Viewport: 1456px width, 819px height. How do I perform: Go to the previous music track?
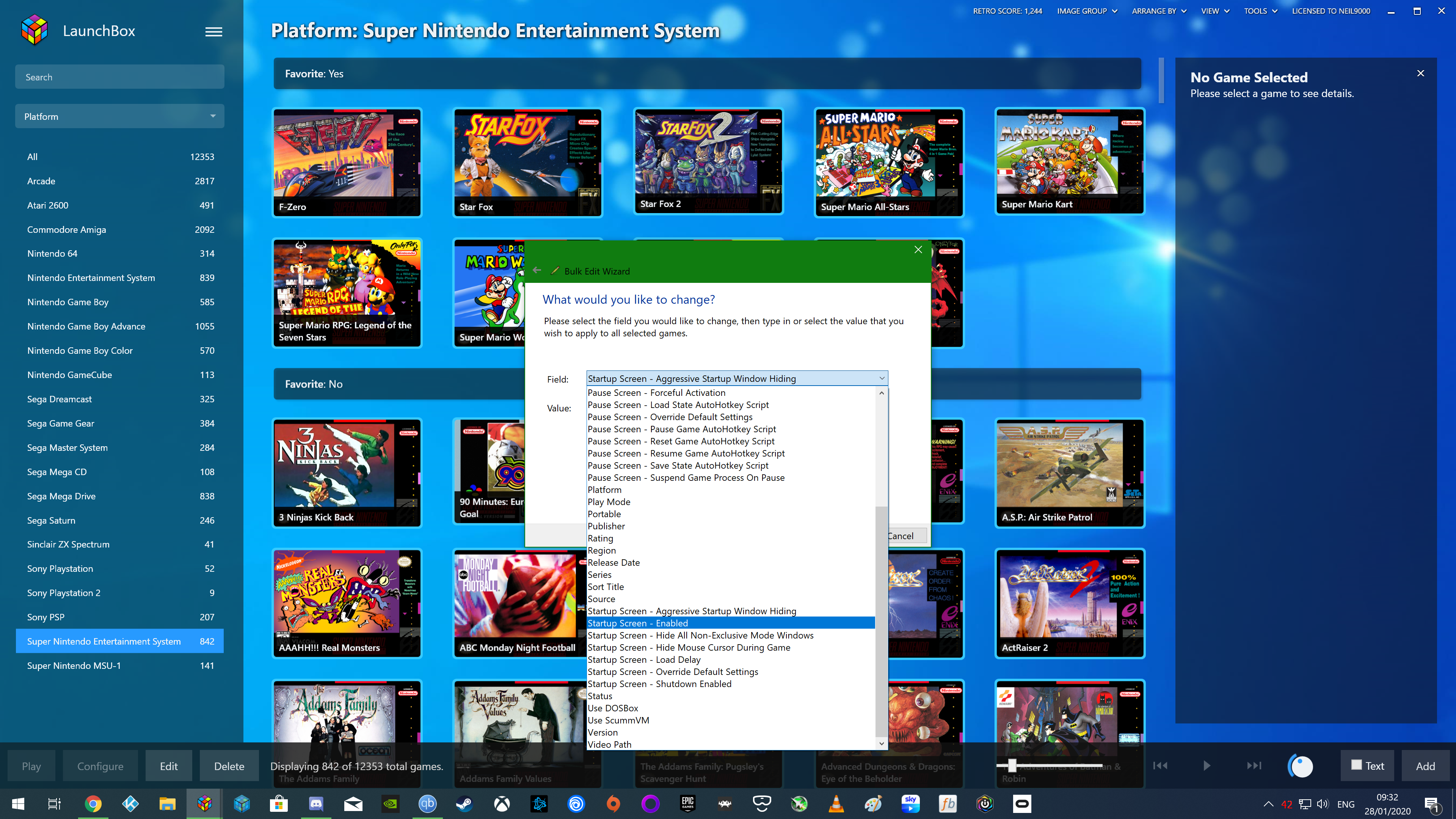1160,765
